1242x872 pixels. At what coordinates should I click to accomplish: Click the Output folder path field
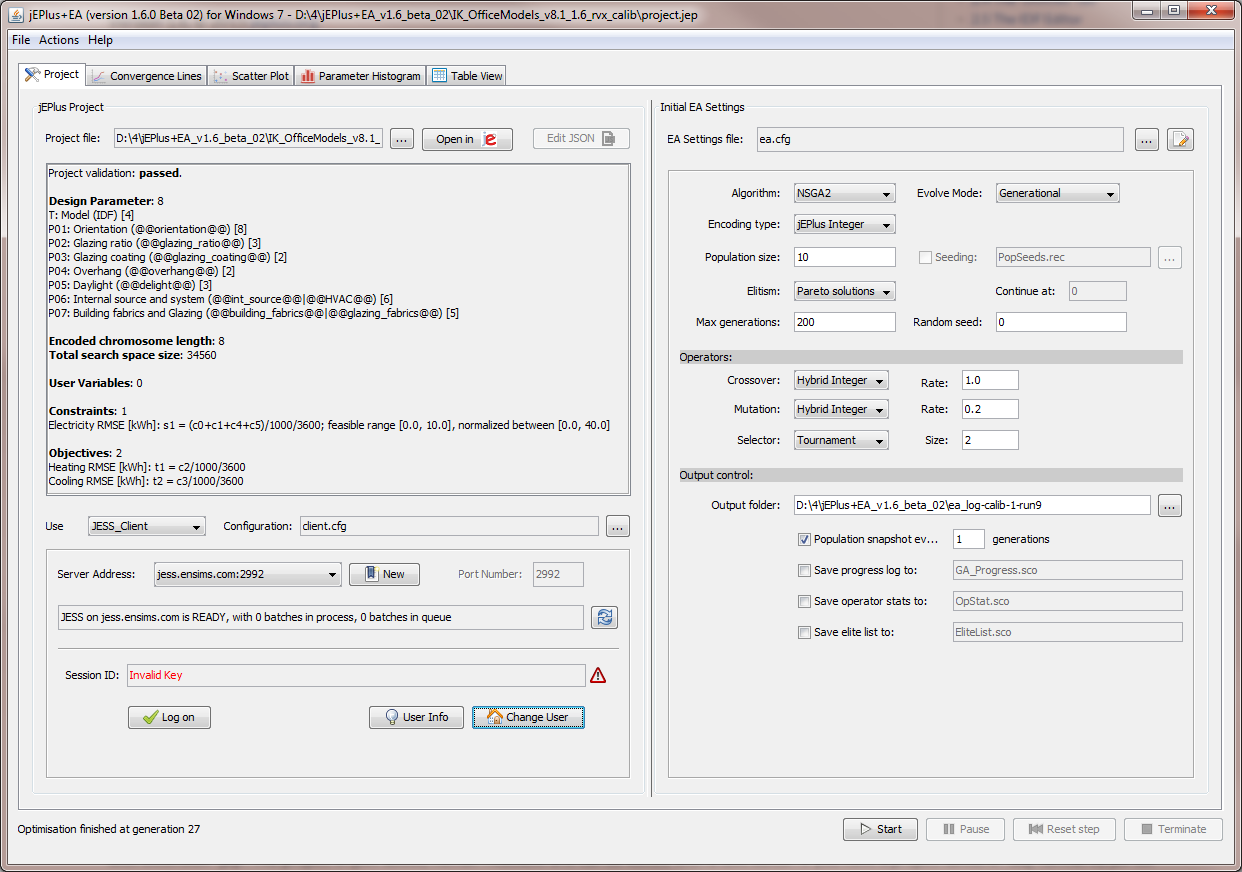click(972, 505)
